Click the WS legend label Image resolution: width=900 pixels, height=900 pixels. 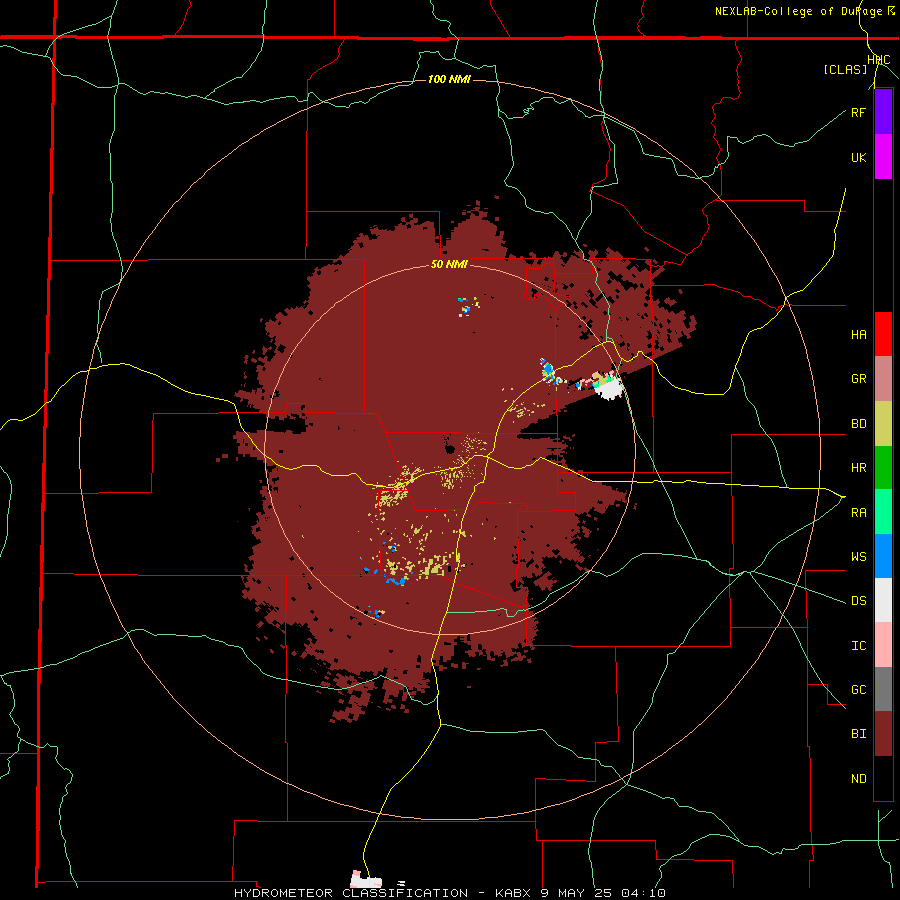(858, 557)
